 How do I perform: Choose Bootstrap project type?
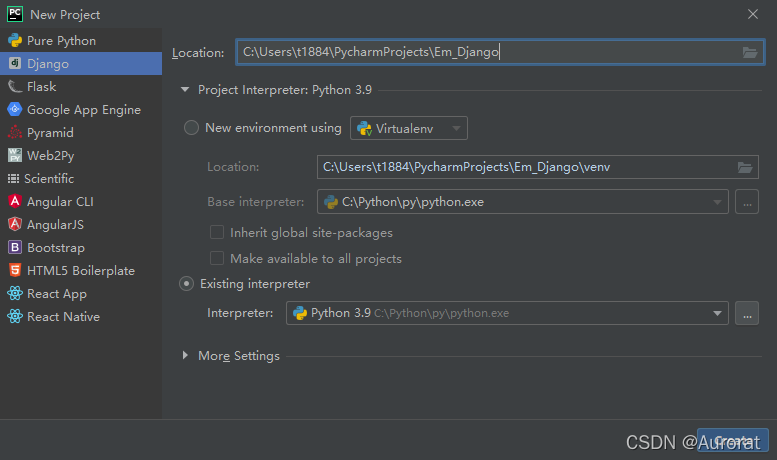(81, 247)
